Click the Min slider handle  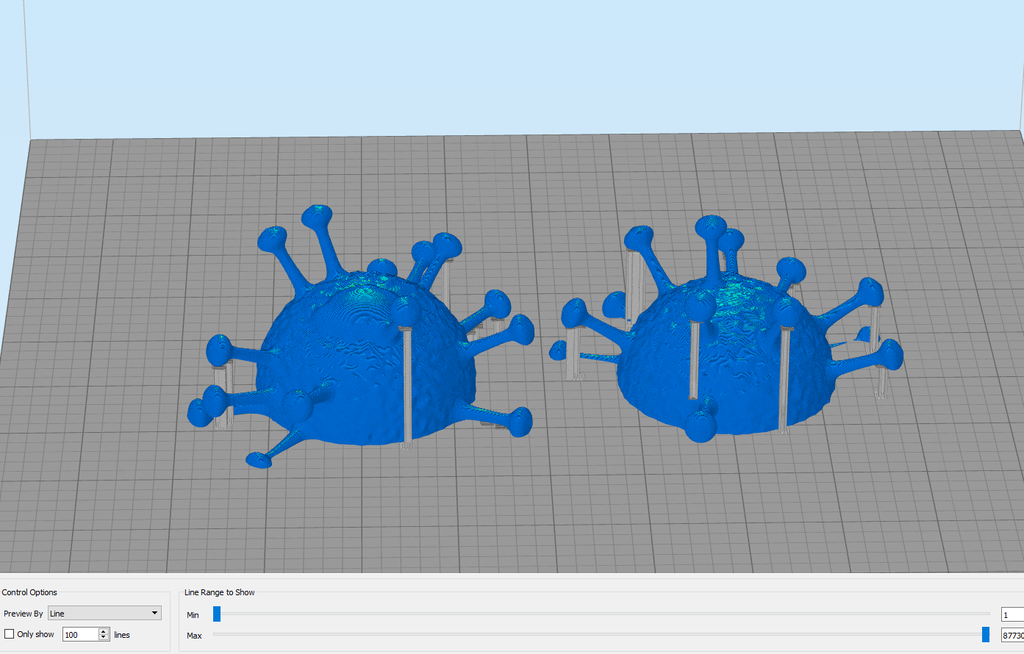tap(216, 614)
